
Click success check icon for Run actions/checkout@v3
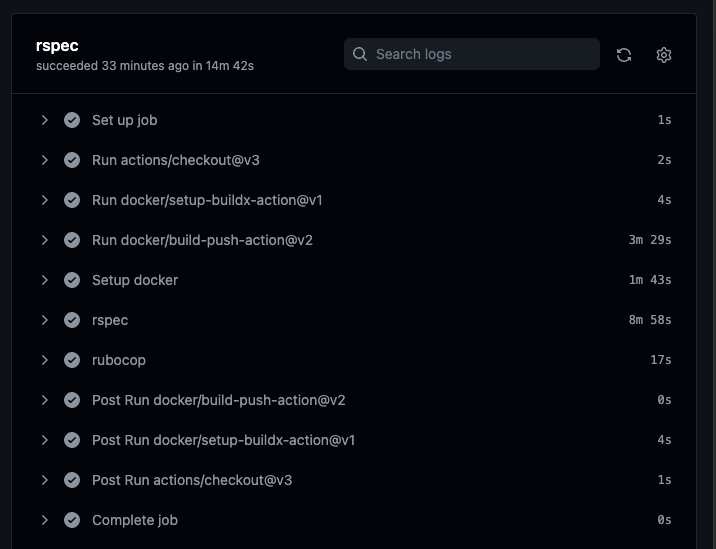tap(72, 160)
